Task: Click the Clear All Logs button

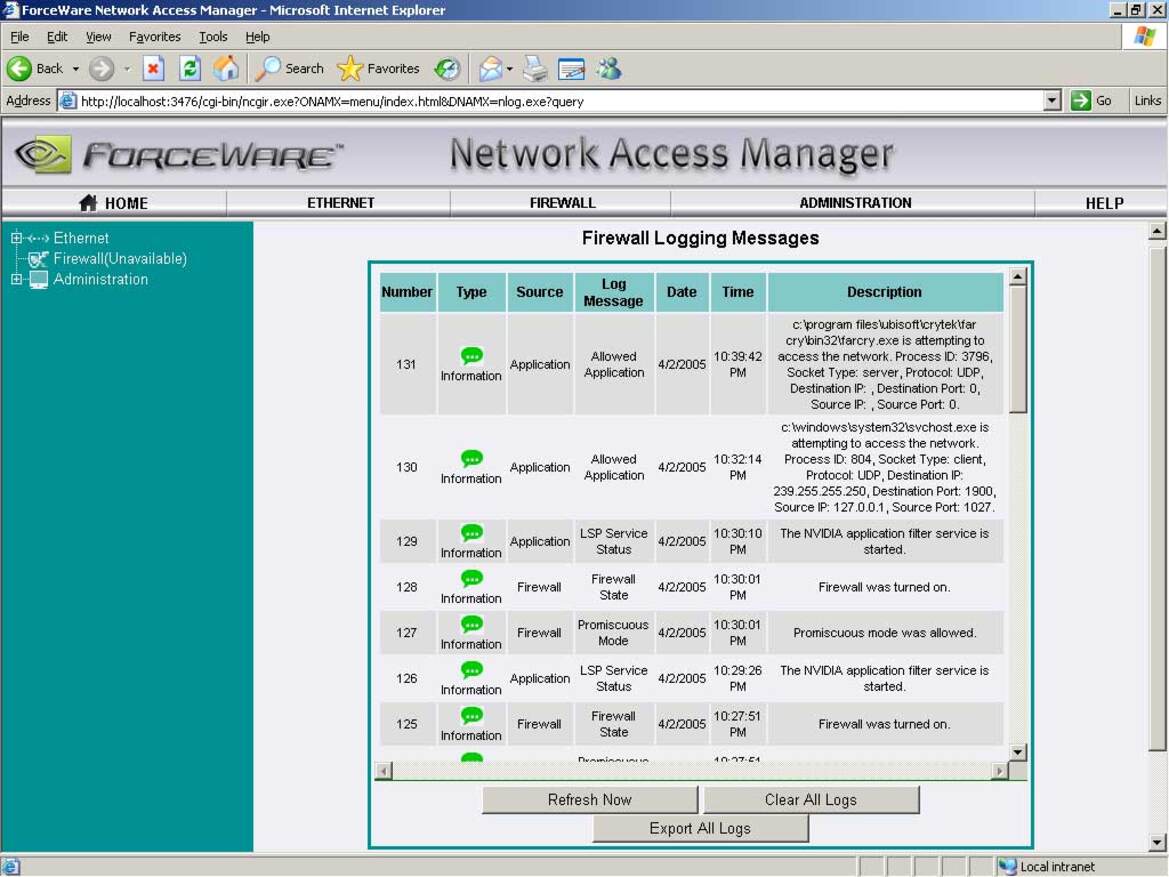Action: pos(811,800)
